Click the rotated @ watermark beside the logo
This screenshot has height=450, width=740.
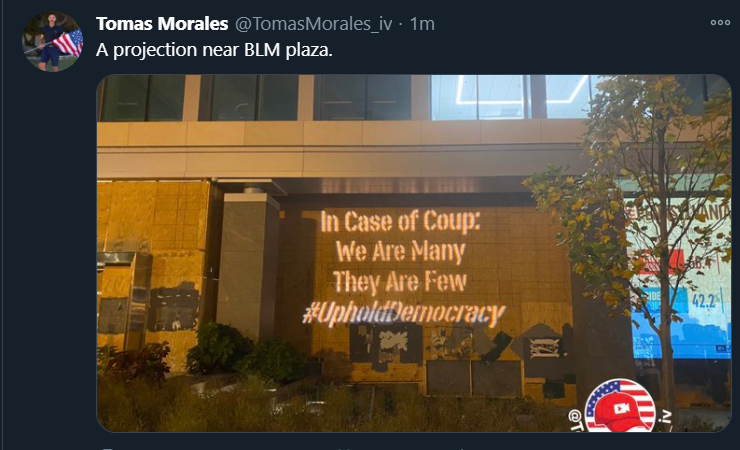tap(574, 419)
